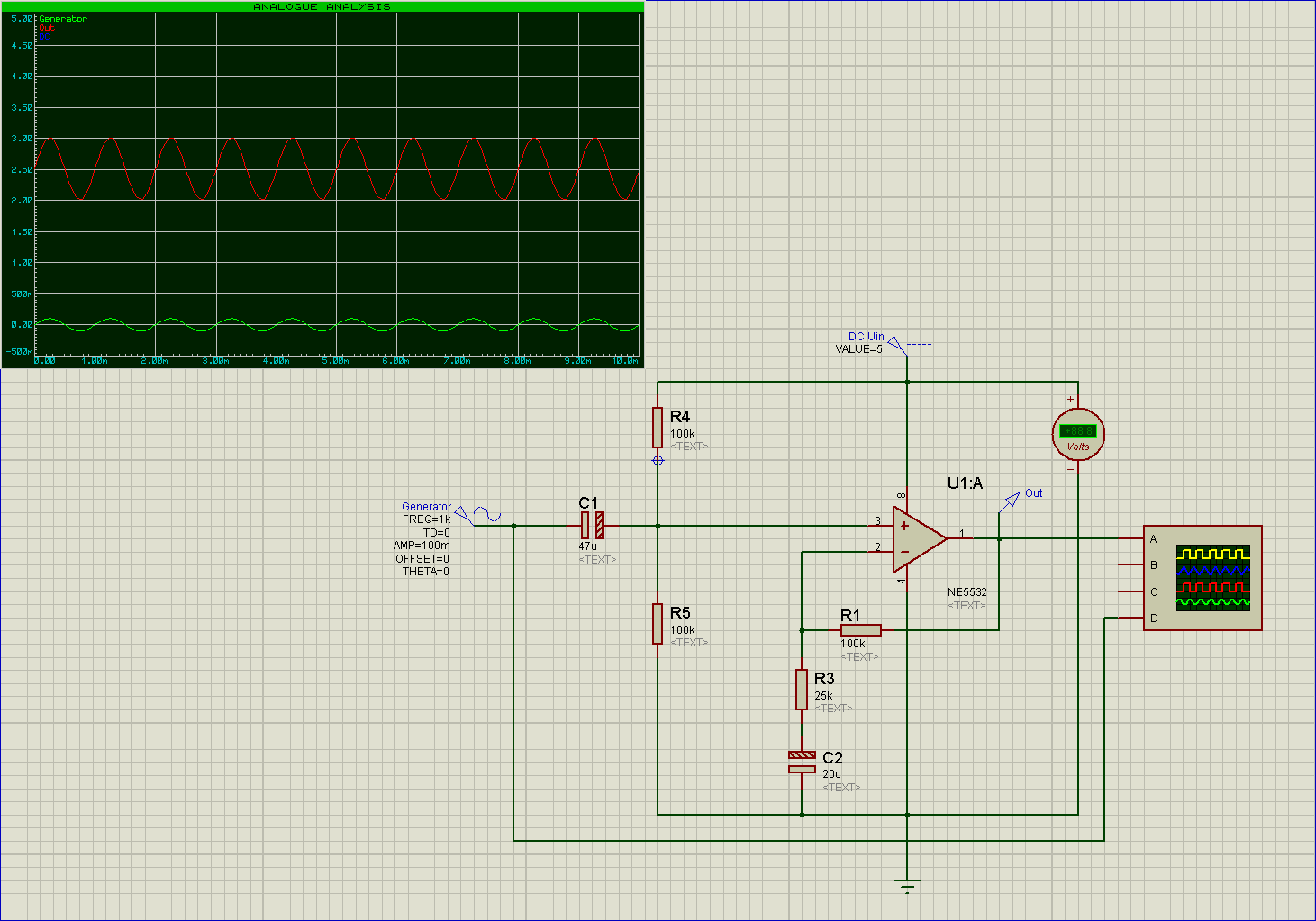Viewport: 1316px width, 921px height.
Task: Select the NE5532 op-amp triangle symbol
Action: point(917,538)
